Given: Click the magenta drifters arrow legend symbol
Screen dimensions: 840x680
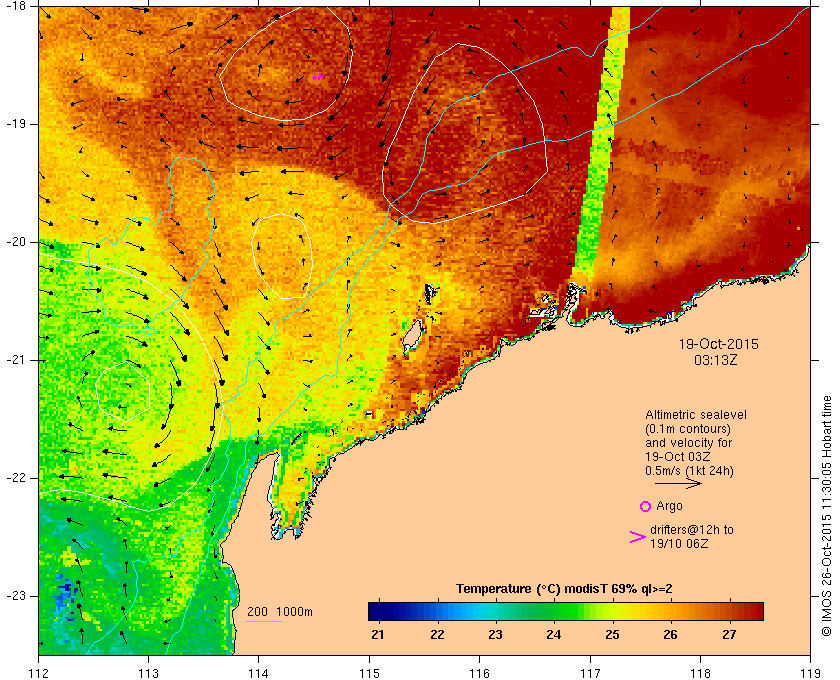Looking at the screenshot, I should pyautogui.click(x=637, y=537).
